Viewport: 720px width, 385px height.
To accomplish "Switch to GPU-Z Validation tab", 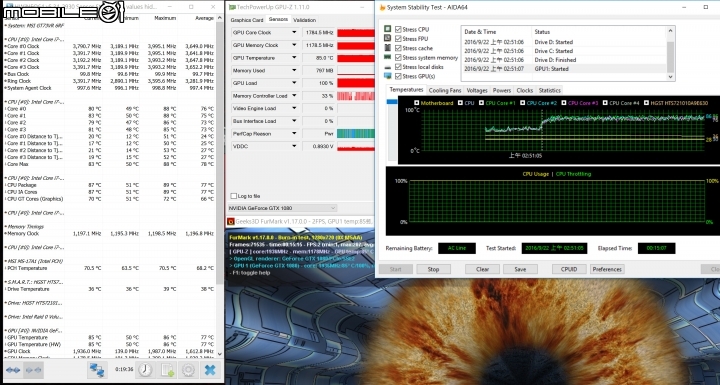I will coord(304,20).
